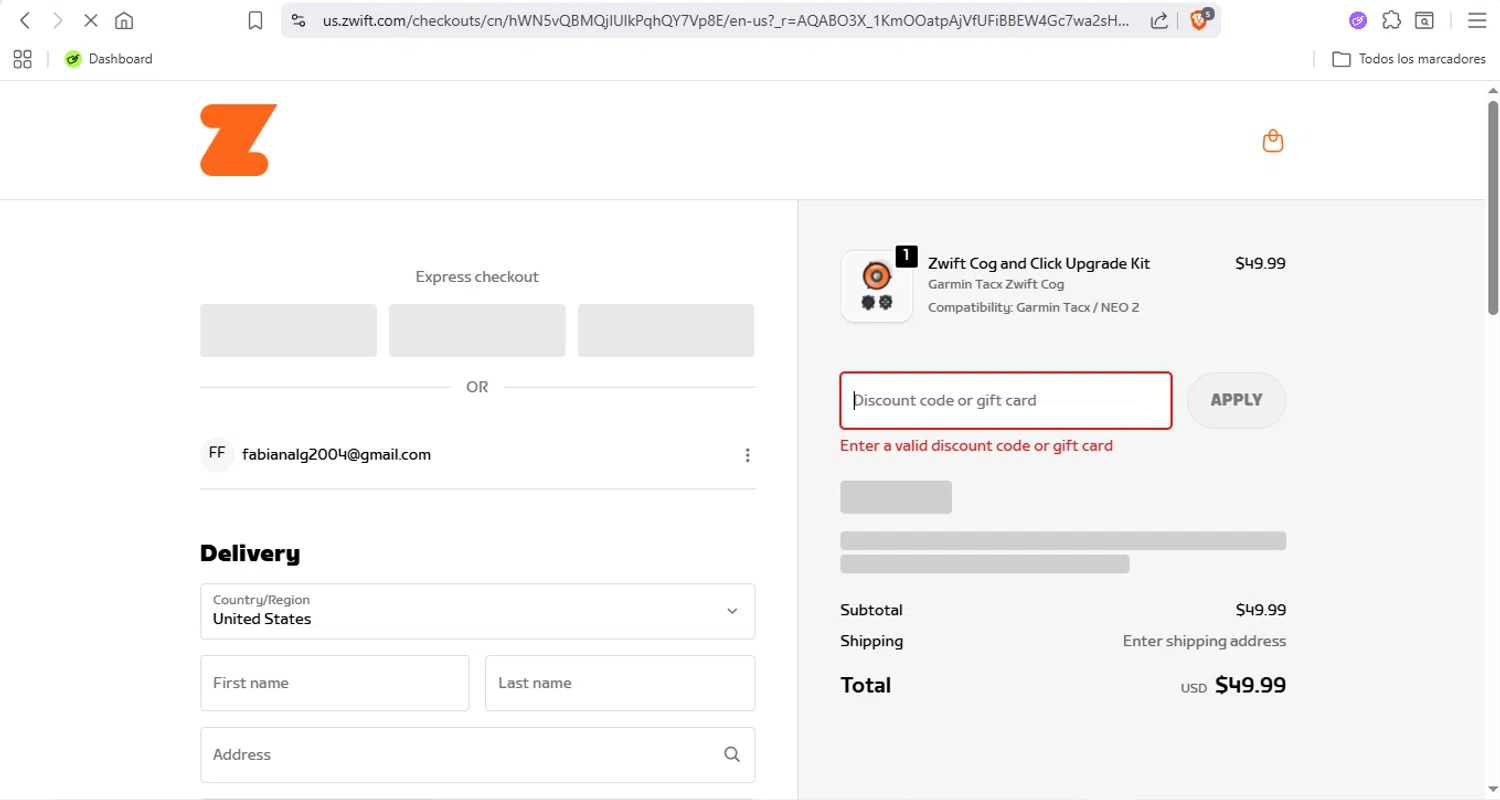Open account options three-dot menu

[747, 455]
